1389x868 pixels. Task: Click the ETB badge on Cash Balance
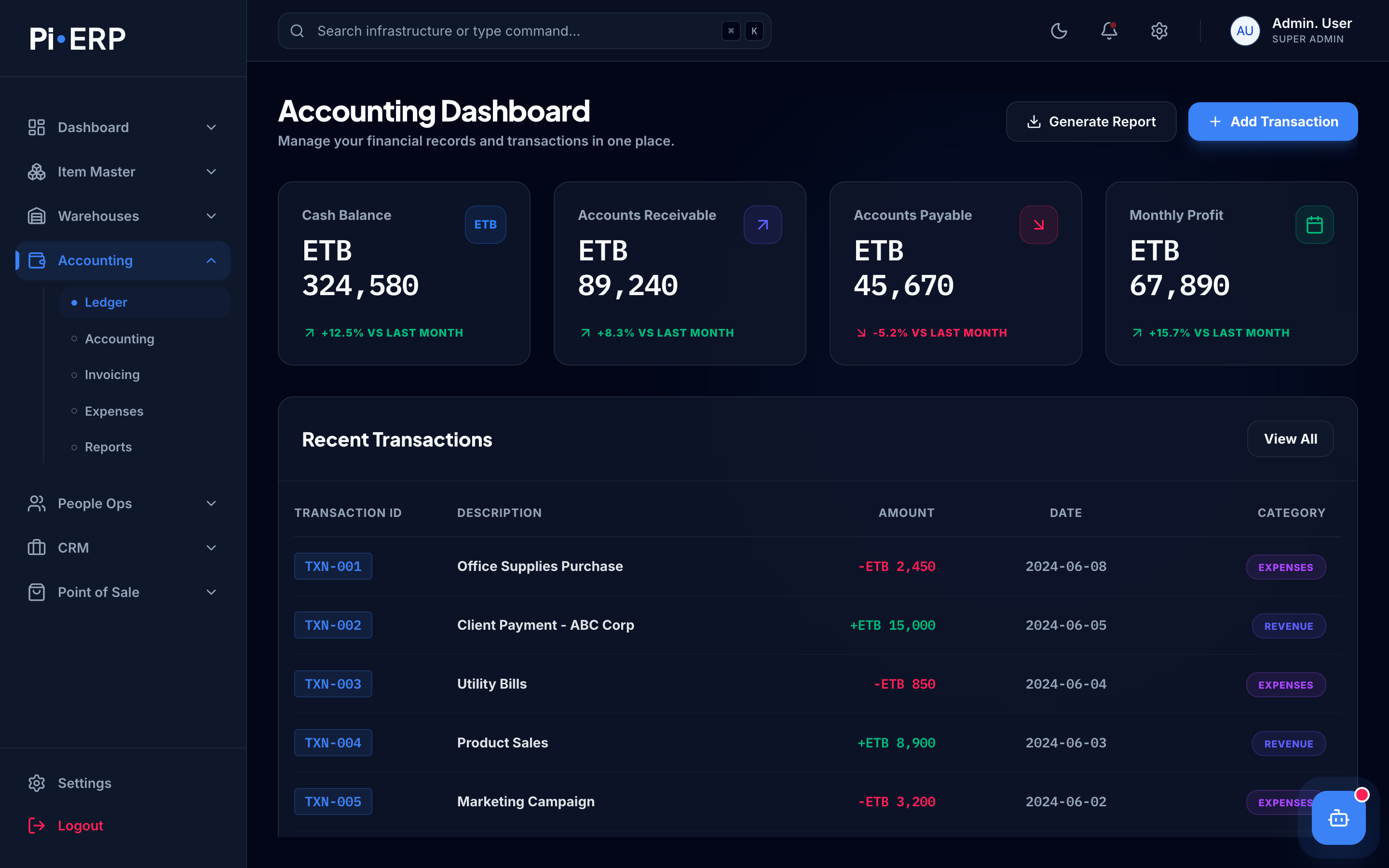coord(485,224)
